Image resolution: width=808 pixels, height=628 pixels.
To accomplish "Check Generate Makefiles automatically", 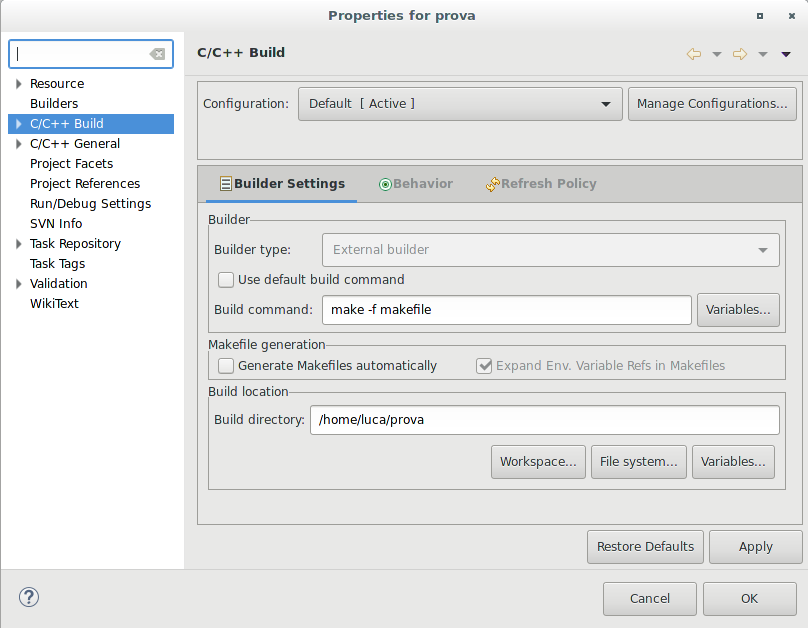I will coord(226,366).
